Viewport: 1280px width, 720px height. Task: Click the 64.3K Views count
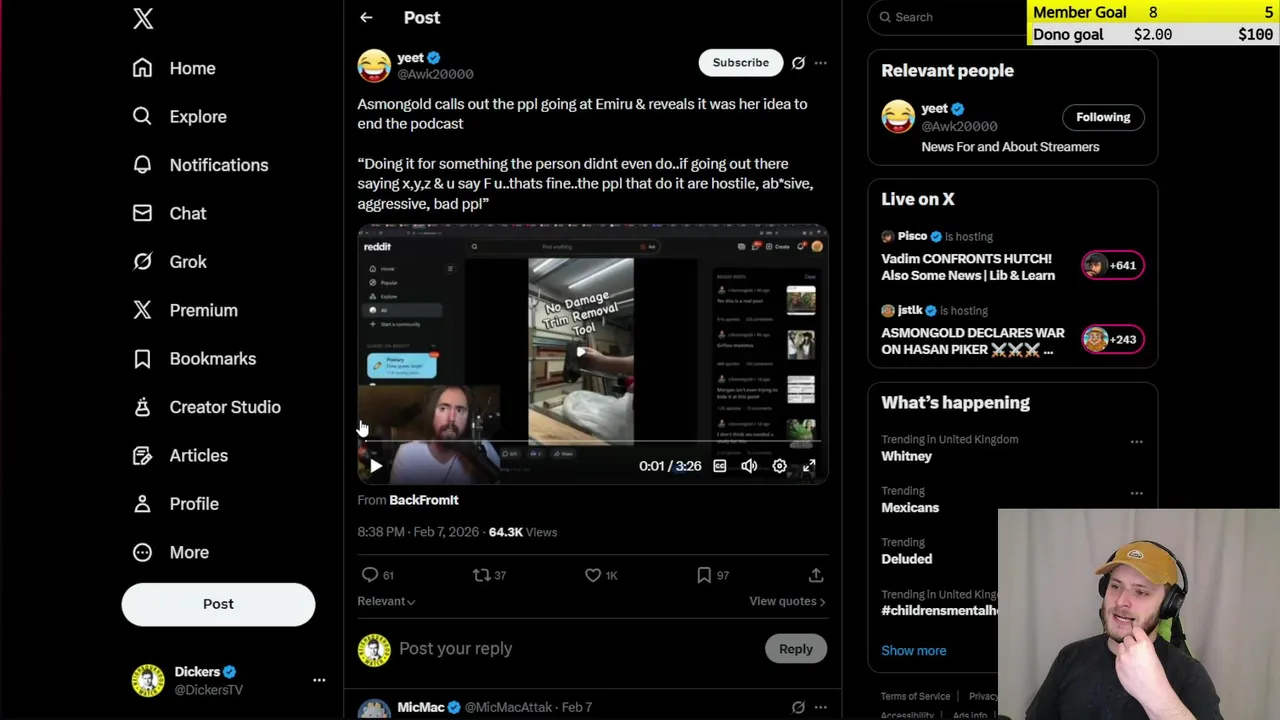pos(522,532)
